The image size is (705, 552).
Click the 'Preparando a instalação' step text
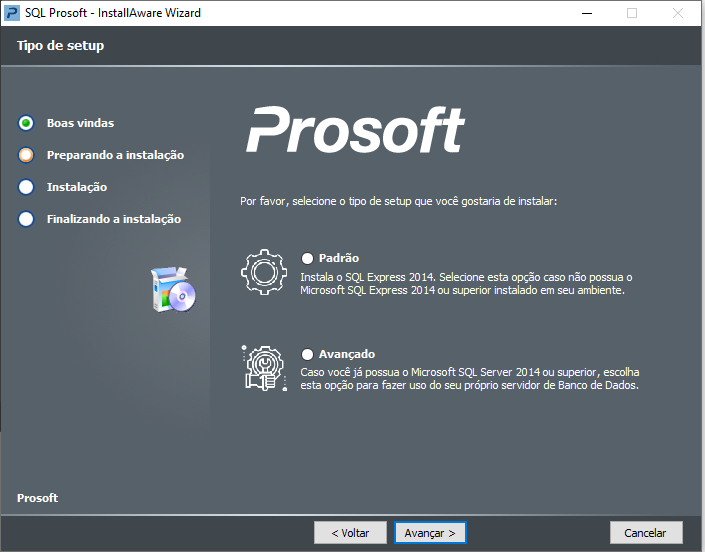coord(116,155)
